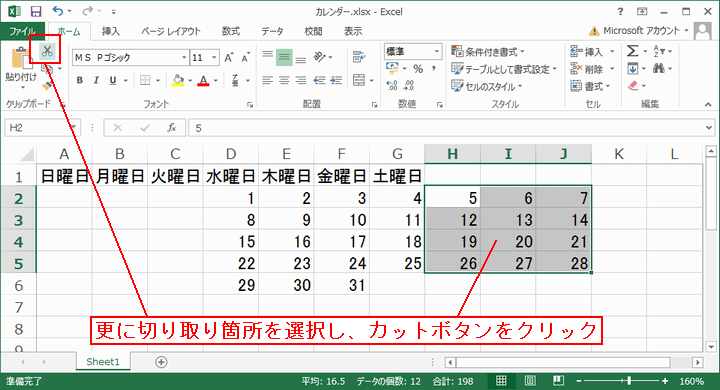Select the Format Painter brush
720x390 pixels.
coord(47,85)
